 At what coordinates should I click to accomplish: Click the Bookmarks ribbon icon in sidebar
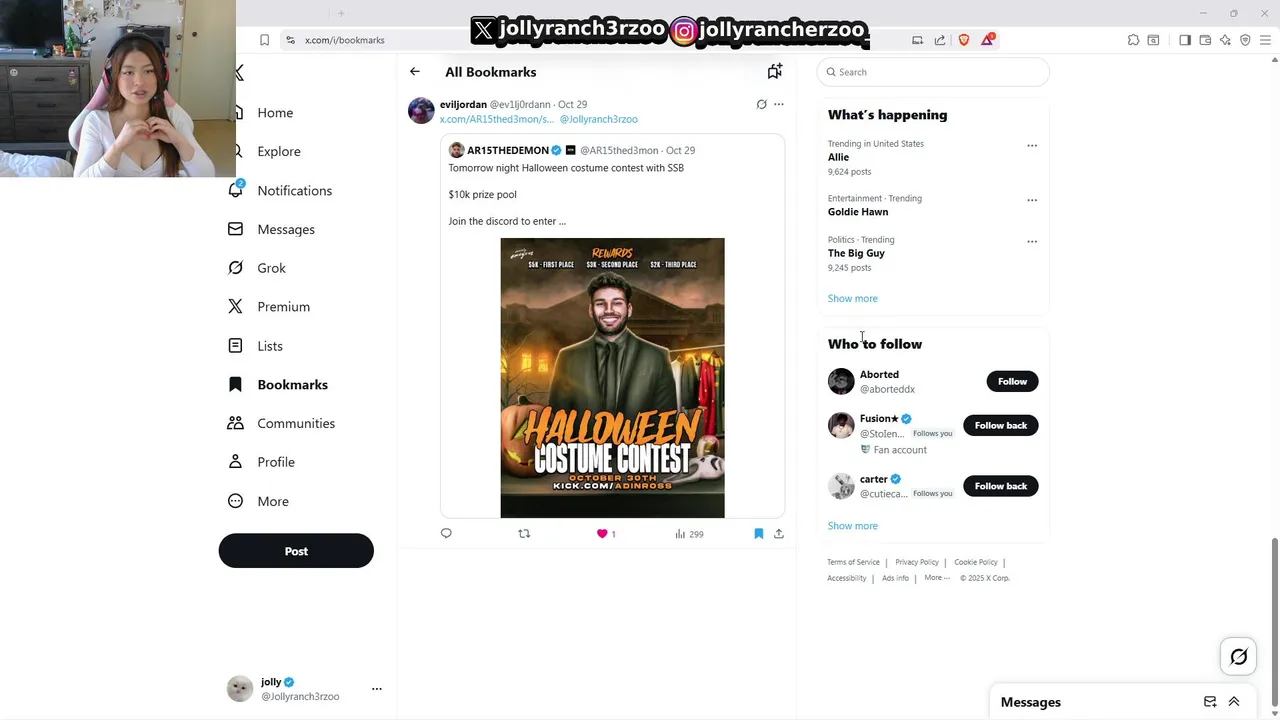(x=235, y=384)
